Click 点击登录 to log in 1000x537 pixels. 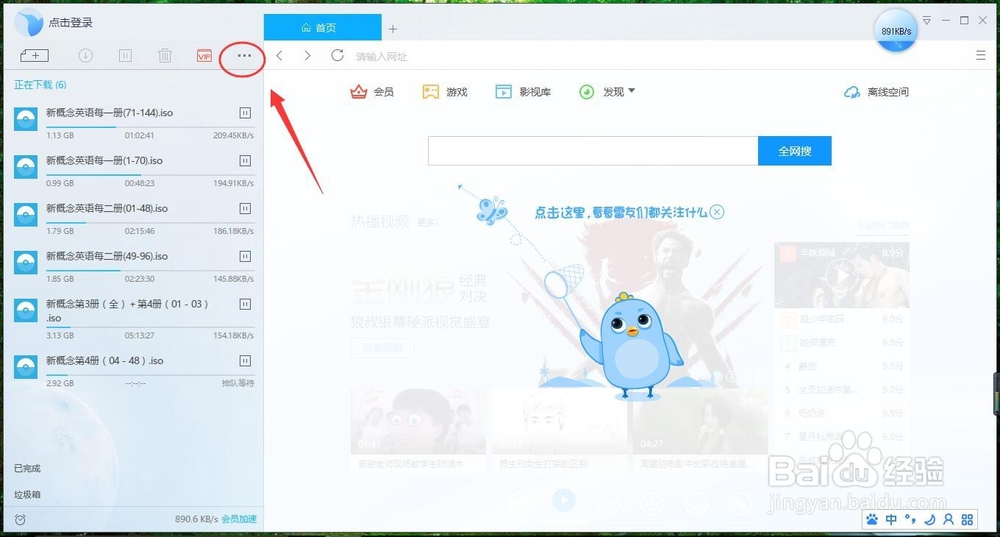click(x=71, y=22)
